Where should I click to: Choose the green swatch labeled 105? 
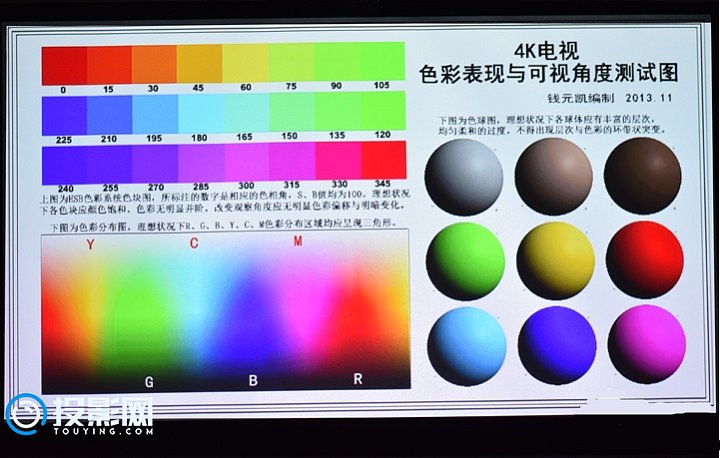[x=382, y=62]
